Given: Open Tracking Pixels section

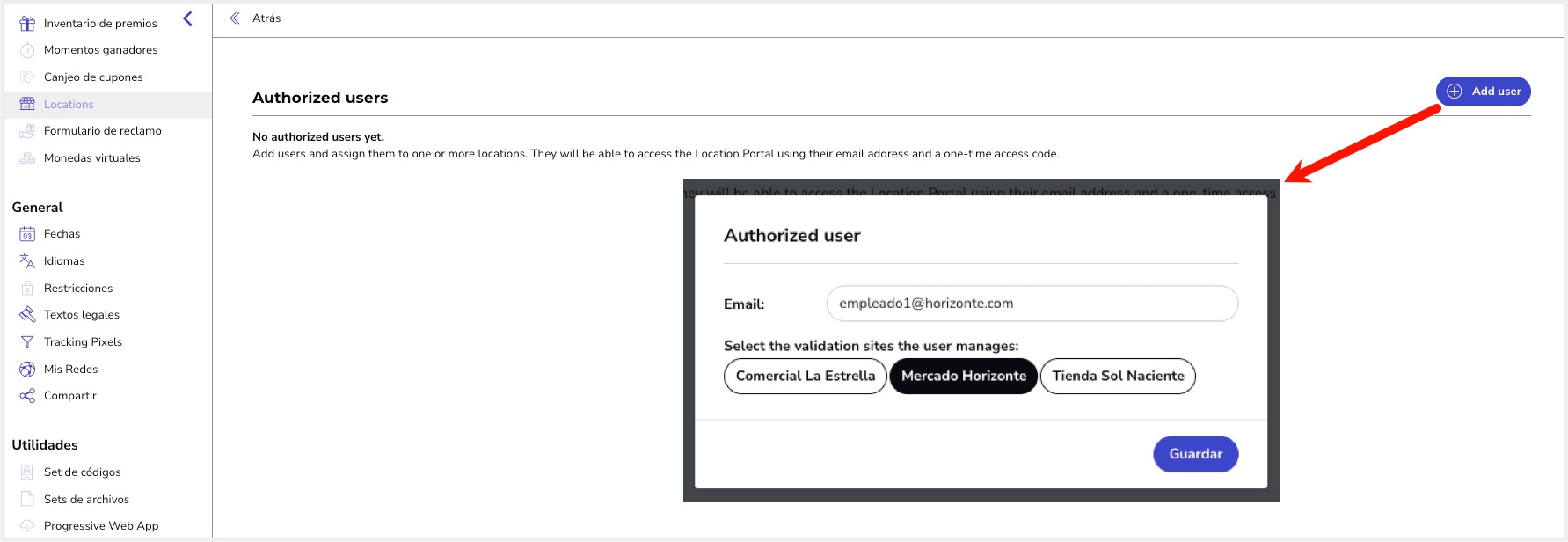Looking at the screenshot, I should (83, 342).
